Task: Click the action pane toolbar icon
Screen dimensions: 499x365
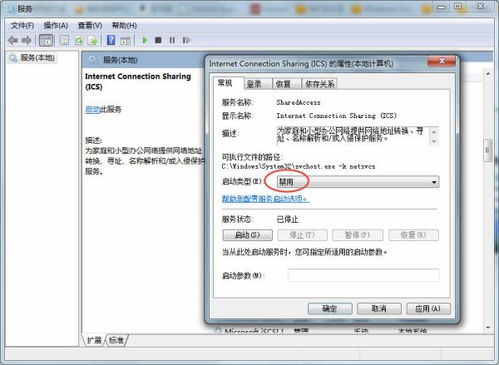Action: click(x=125, y=40)
